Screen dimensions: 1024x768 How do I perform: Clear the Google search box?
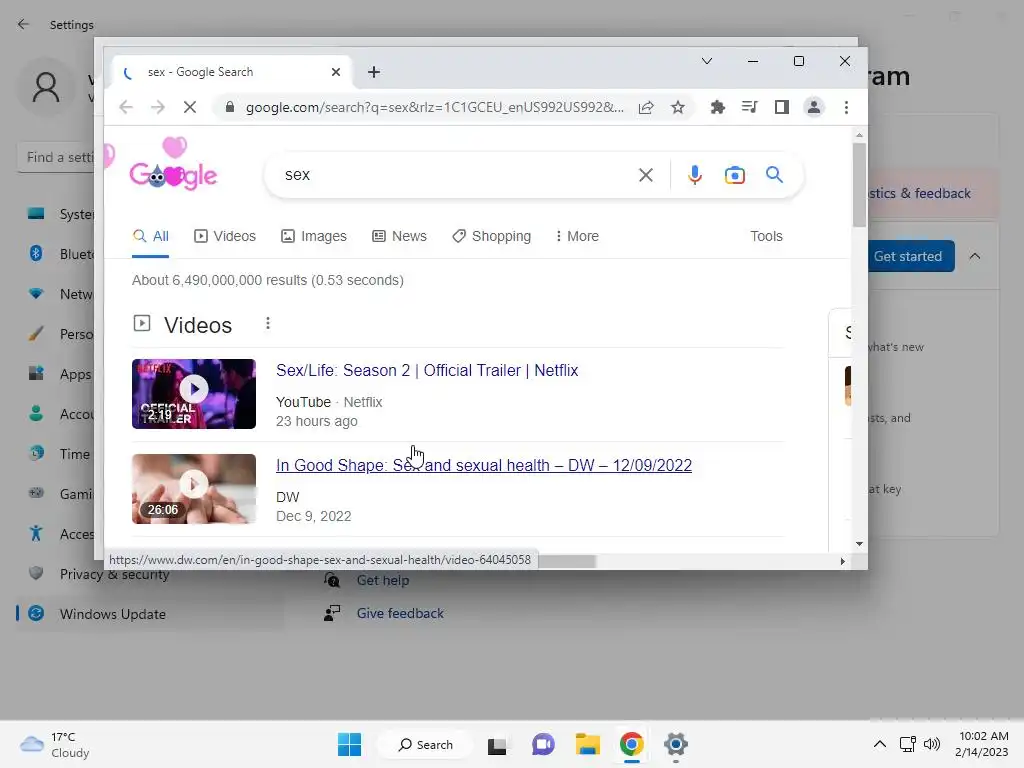point(646,175)
